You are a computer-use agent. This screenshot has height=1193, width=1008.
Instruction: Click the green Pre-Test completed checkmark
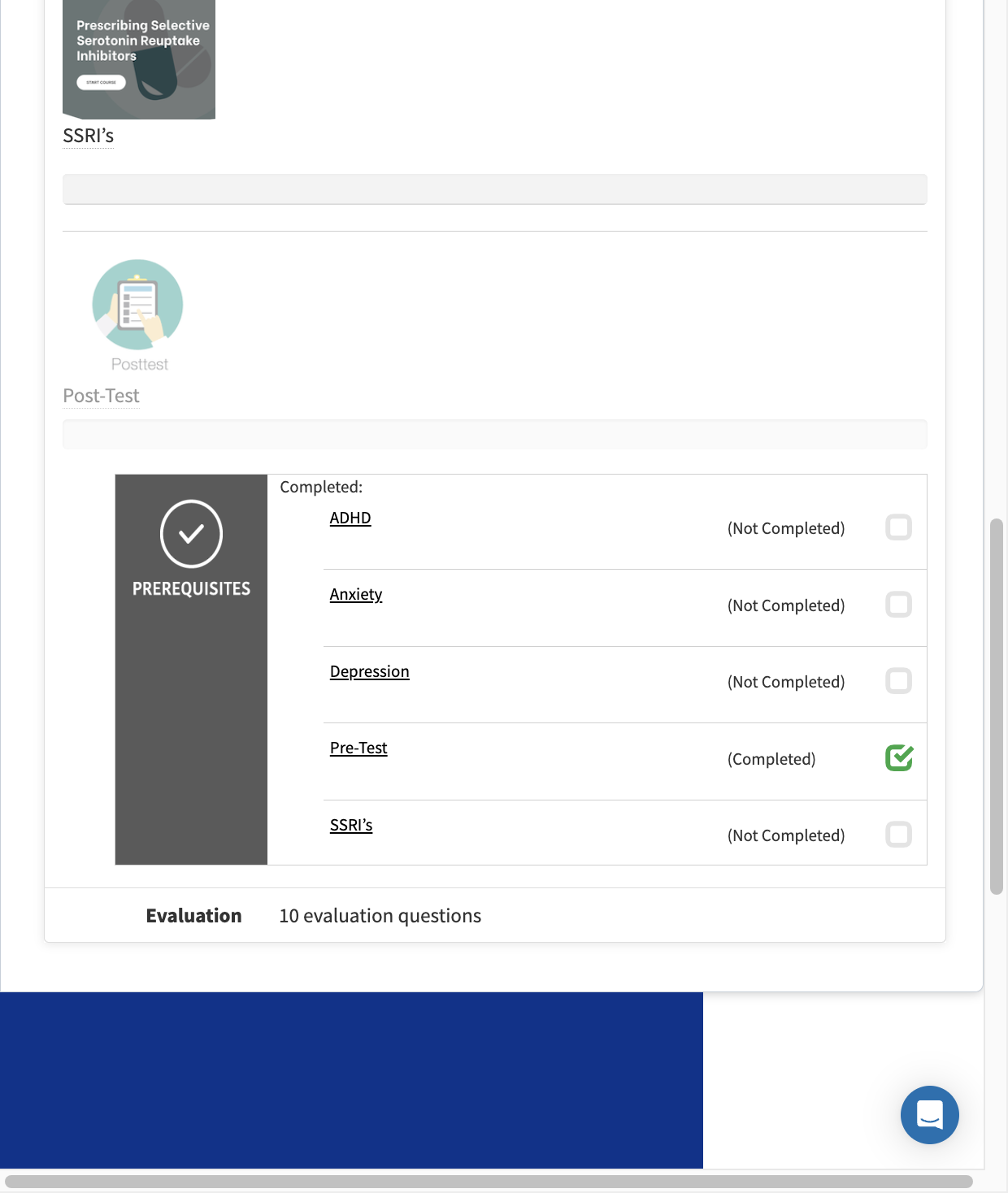[x=899, y=757]
